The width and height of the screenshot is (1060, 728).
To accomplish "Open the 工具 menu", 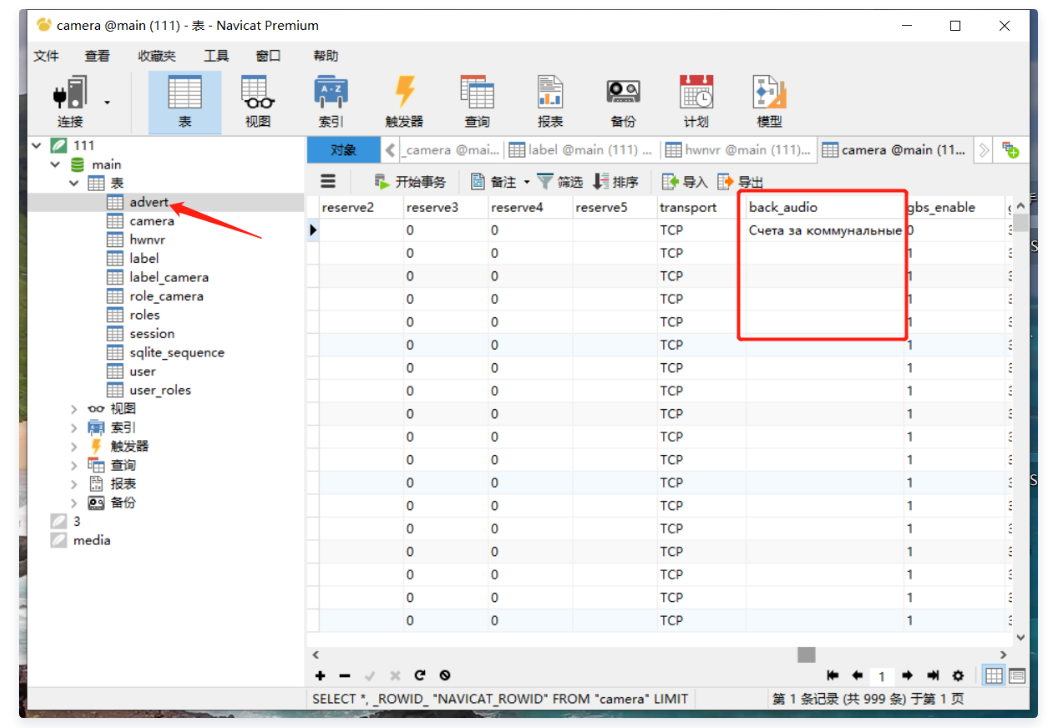I will 216,55.
